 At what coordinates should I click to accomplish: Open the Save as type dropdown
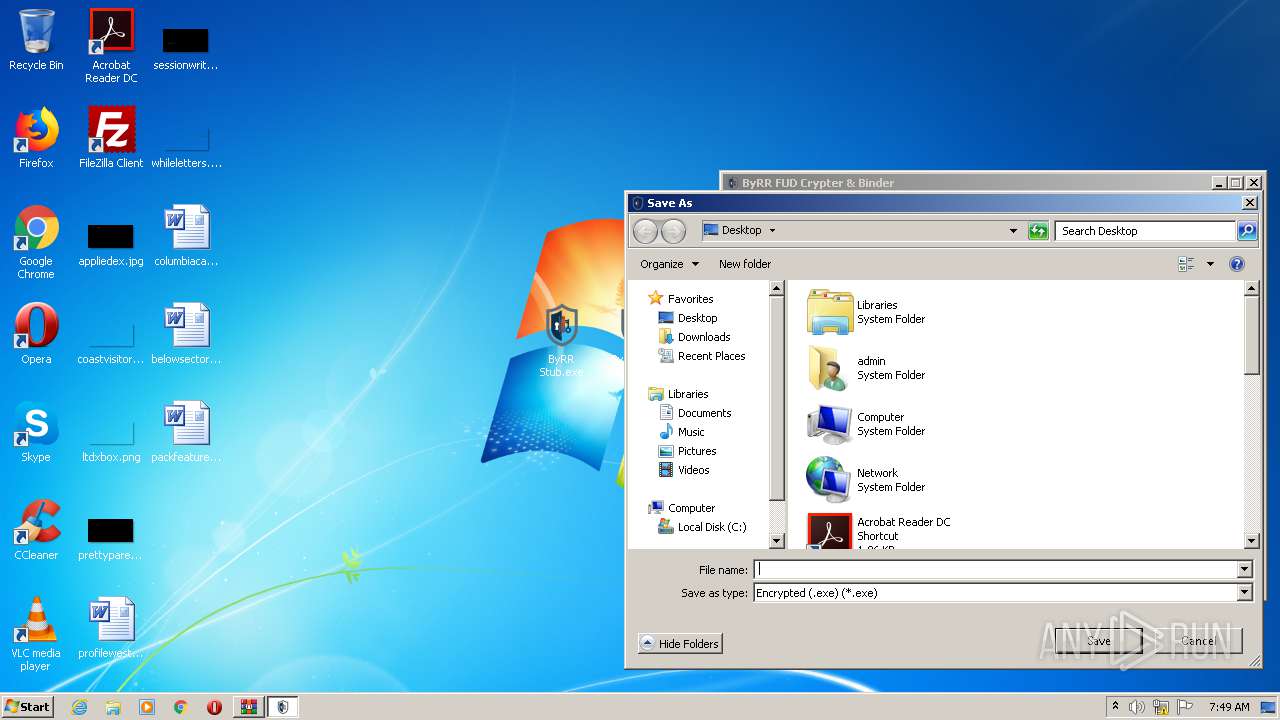1245,593
